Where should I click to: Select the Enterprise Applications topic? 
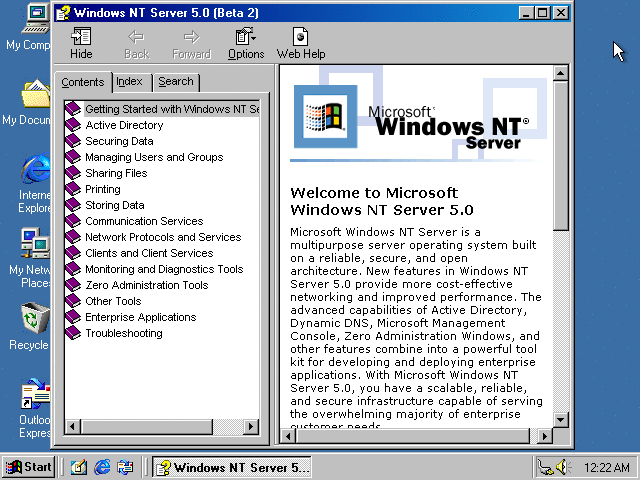click(x=140, y=317)
